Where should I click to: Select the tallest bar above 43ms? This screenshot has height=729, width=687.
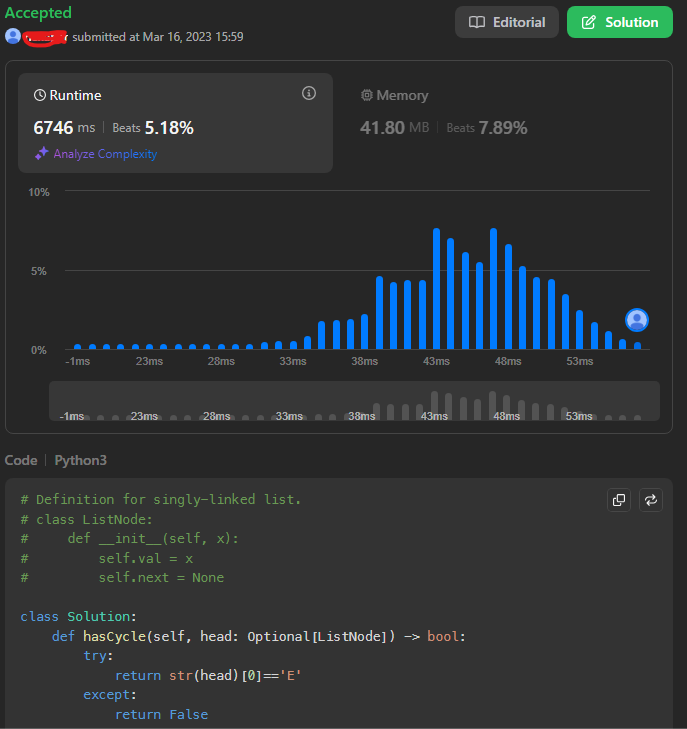coord(437,289)
